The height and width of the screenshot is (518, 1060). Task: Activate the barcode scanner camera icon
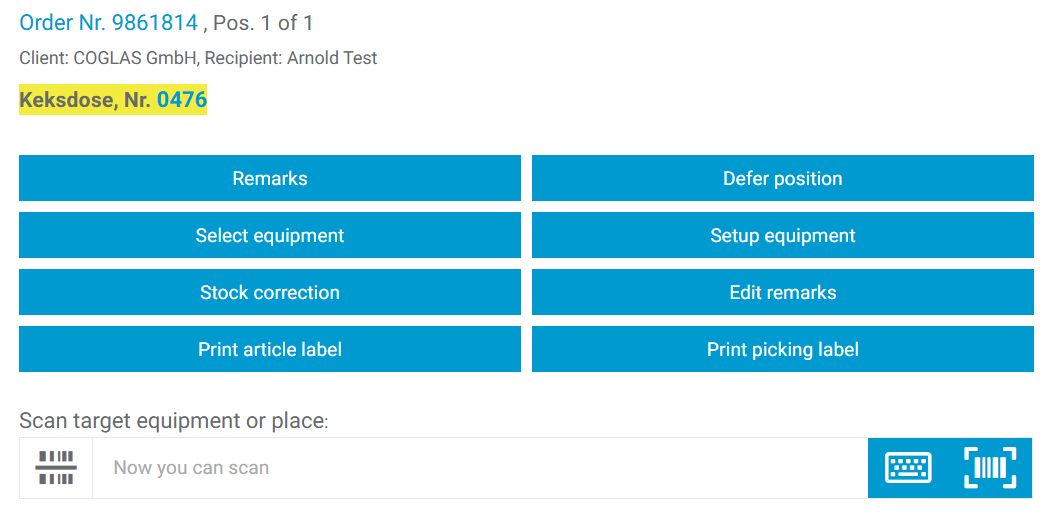990,468
